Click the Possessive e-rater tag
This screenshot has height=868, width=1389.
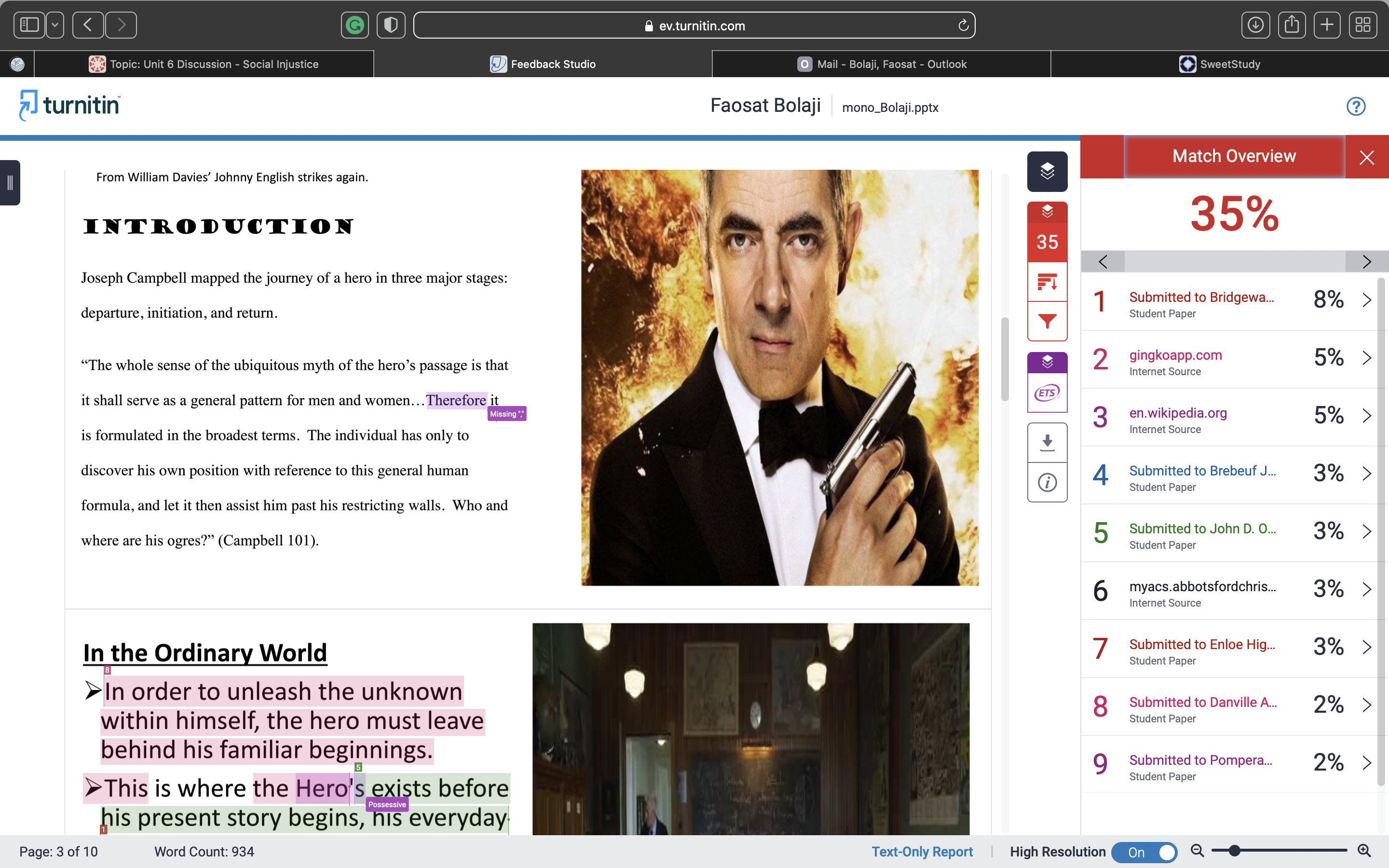click(x=387, y=805)
